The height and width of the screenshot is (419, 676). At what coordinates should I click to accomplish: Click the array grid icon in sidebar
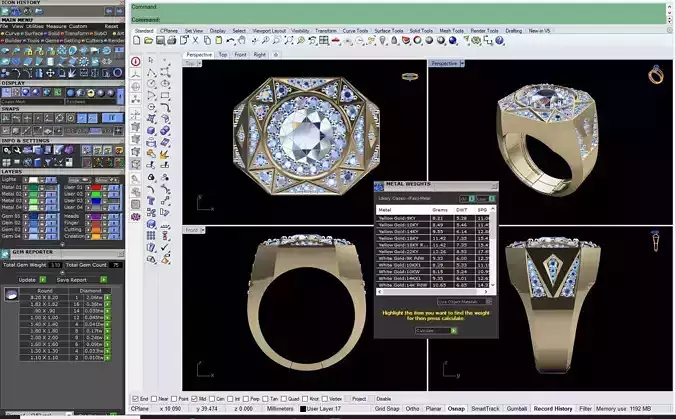(151, 236)
